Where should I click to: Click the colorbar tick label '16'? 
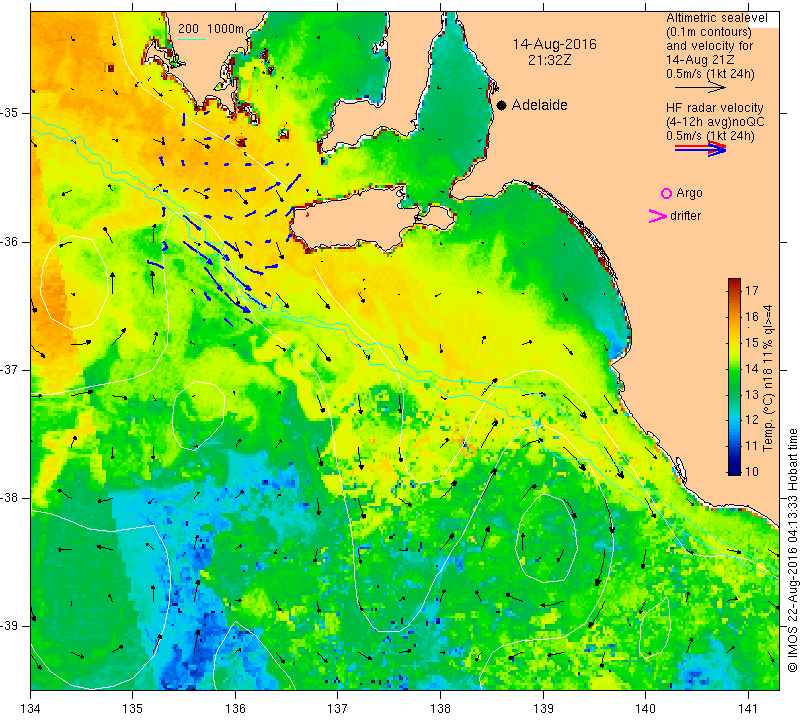click(752, 316)
